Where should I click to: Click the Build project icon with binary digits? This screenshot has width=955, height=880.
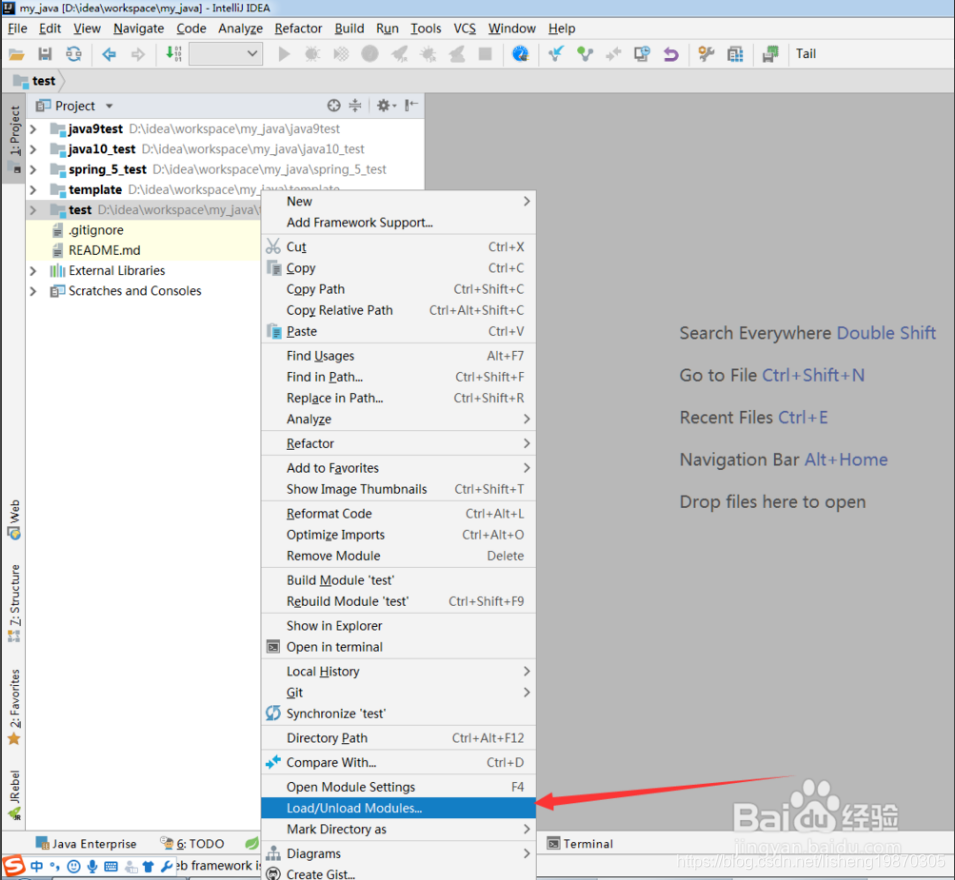pyautogui.click(x=174, y=54)
